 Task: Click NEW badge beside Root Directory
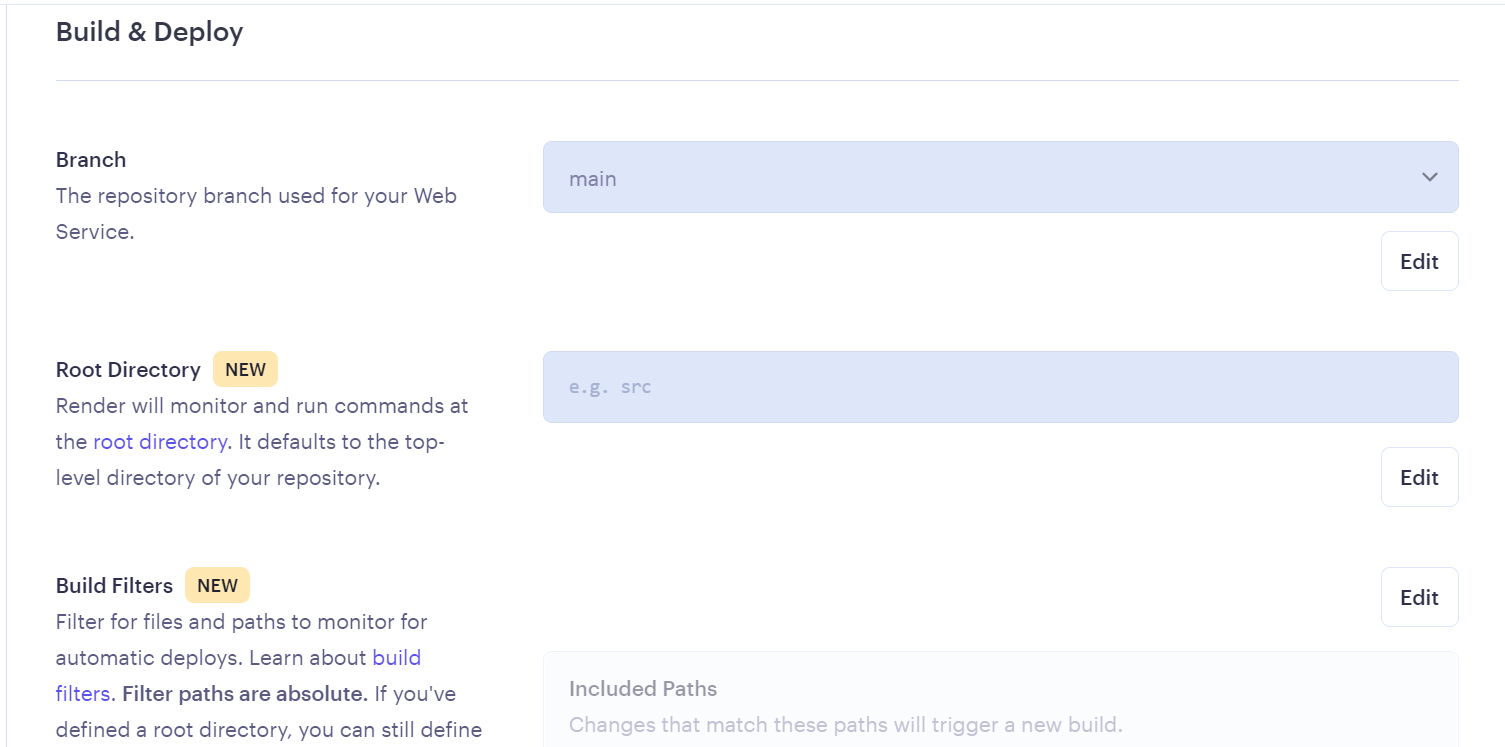tap(245, 369)
